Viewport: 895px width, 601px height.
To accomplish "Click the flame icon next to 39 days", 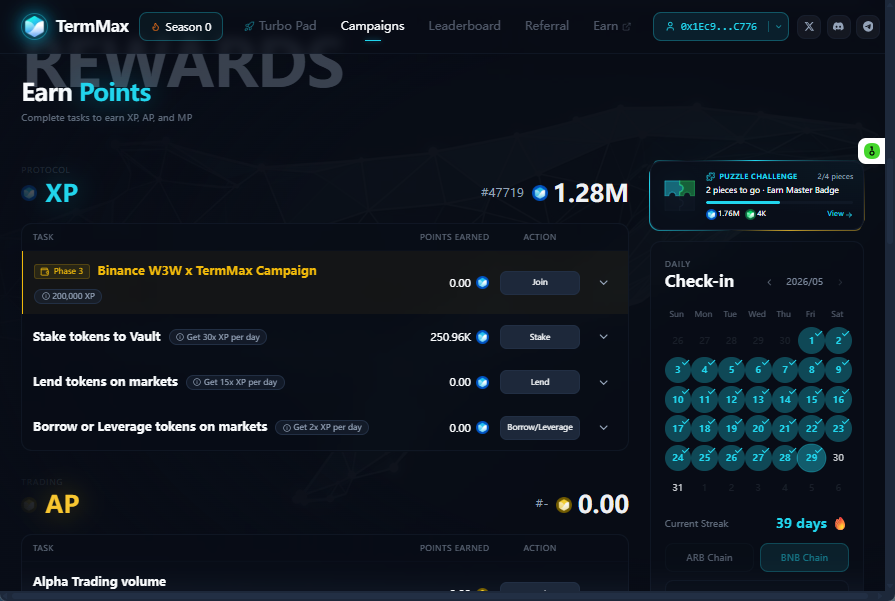I will pos(840,523).
